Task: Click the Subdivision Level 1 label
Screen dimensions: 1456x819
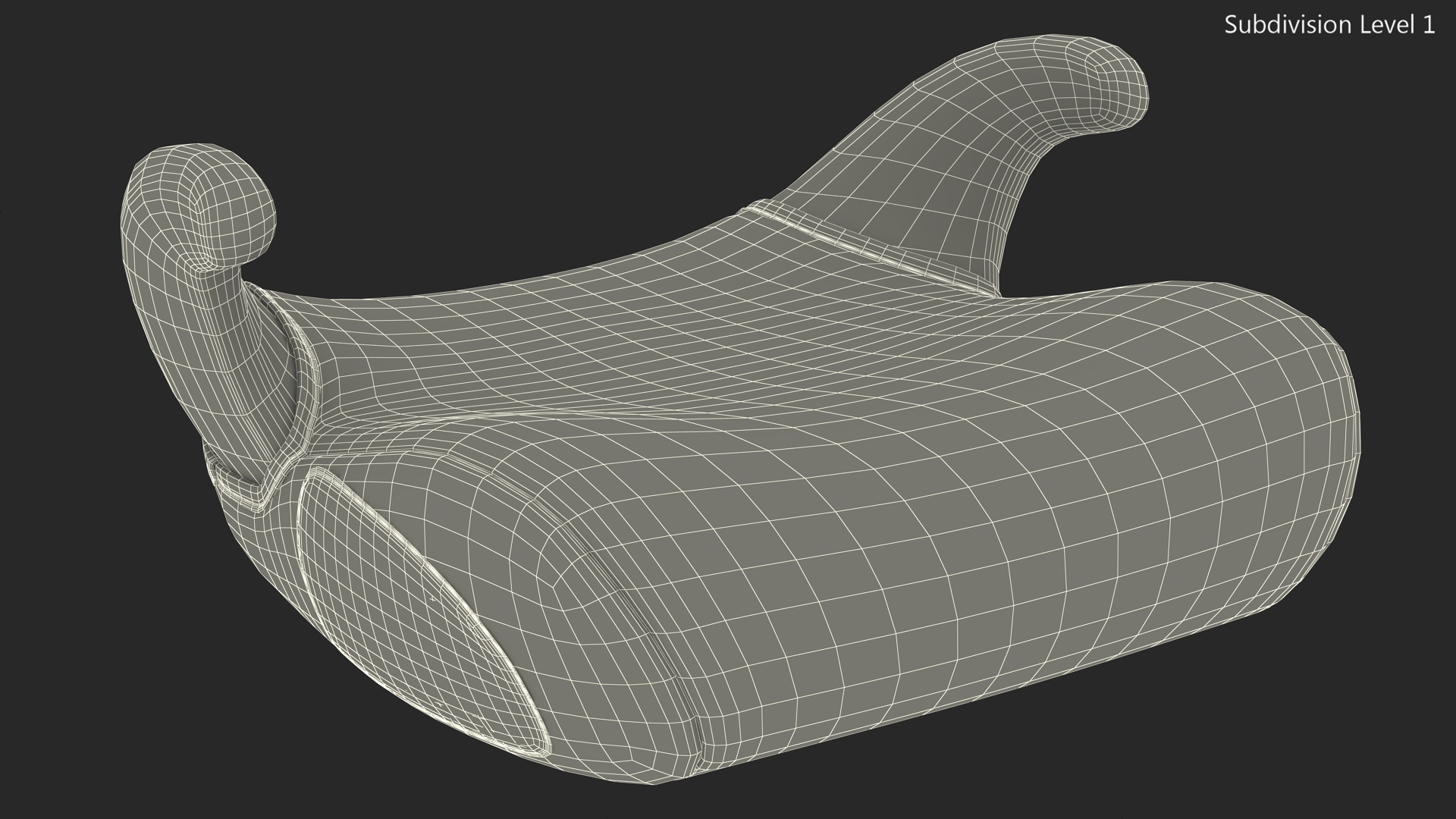Action: 1329,25
